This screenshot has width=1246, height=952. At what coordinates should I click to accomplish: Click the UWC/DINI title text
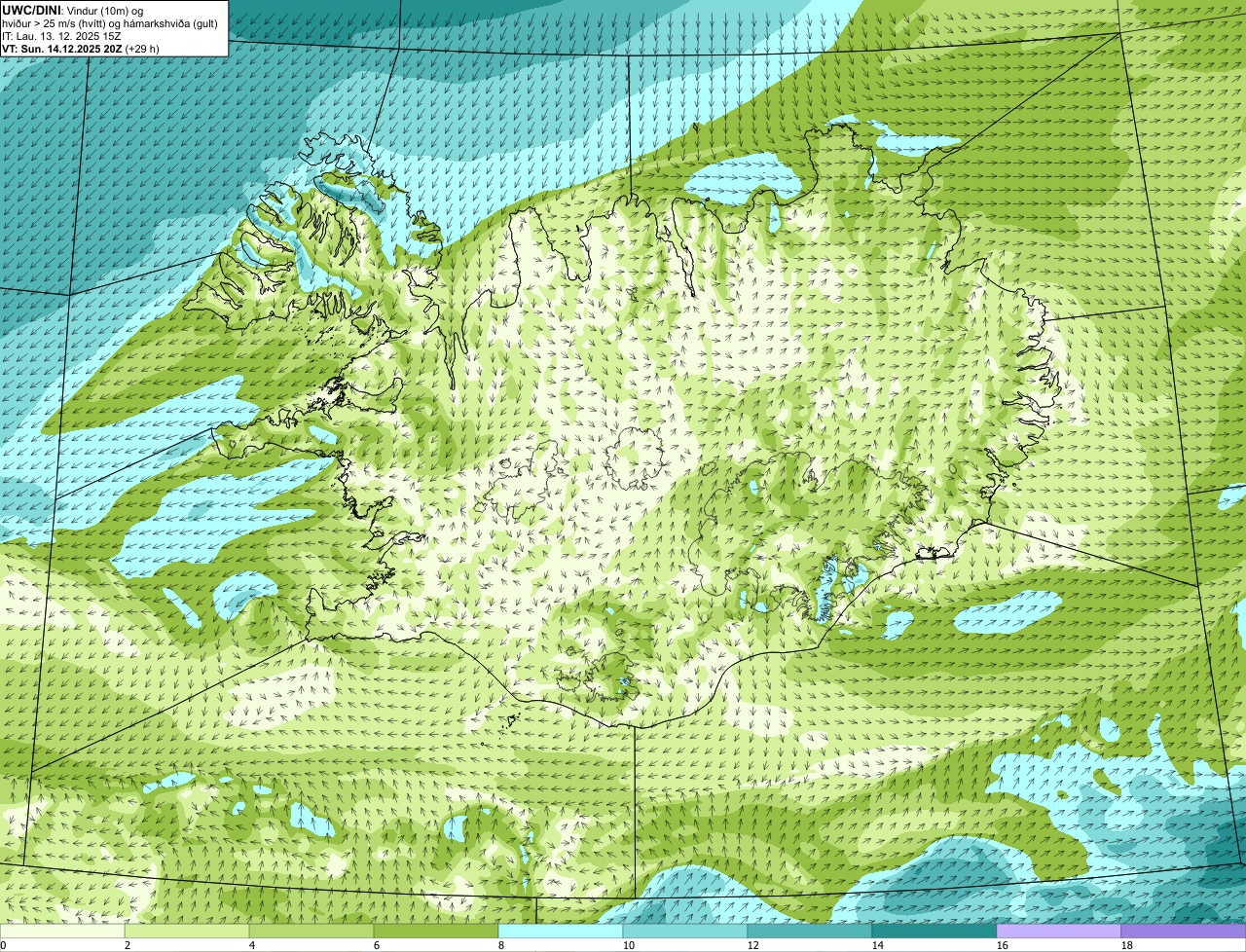point(32,10)
